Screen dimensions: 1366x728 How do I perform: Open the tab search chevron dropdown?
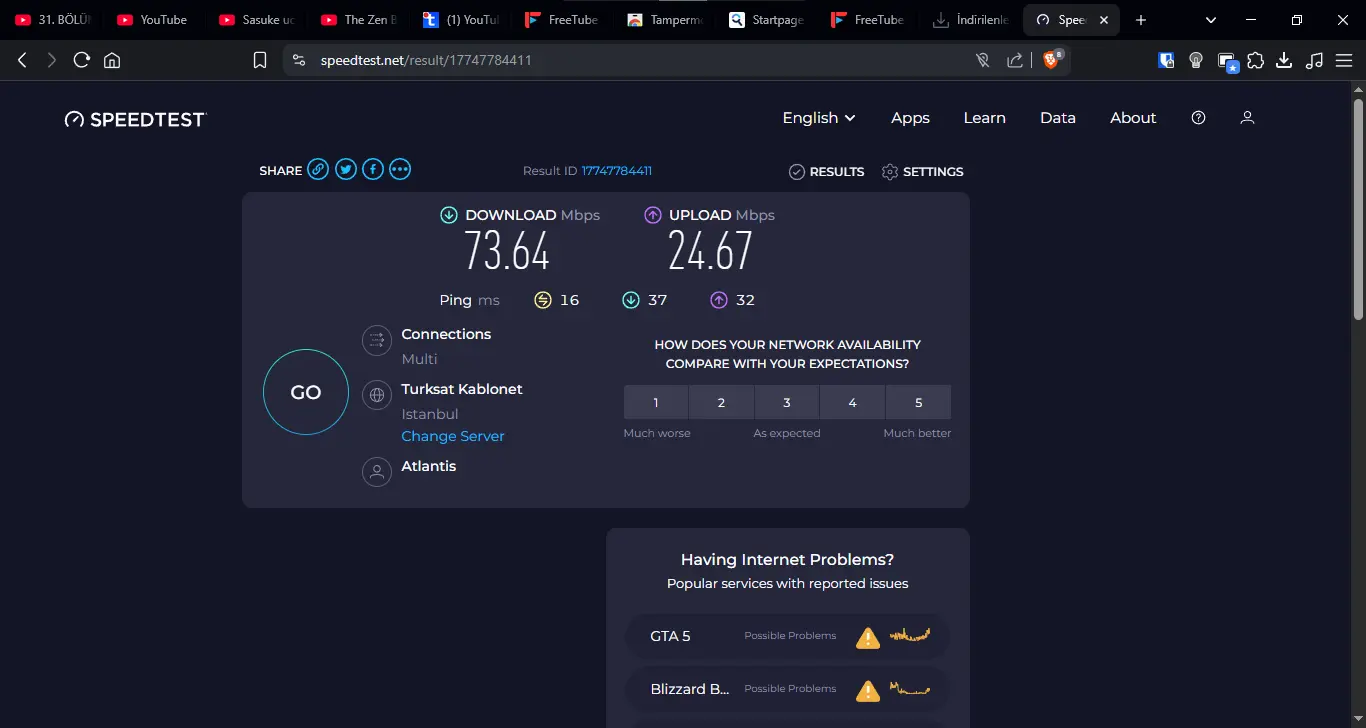(x=1211, y=20)
